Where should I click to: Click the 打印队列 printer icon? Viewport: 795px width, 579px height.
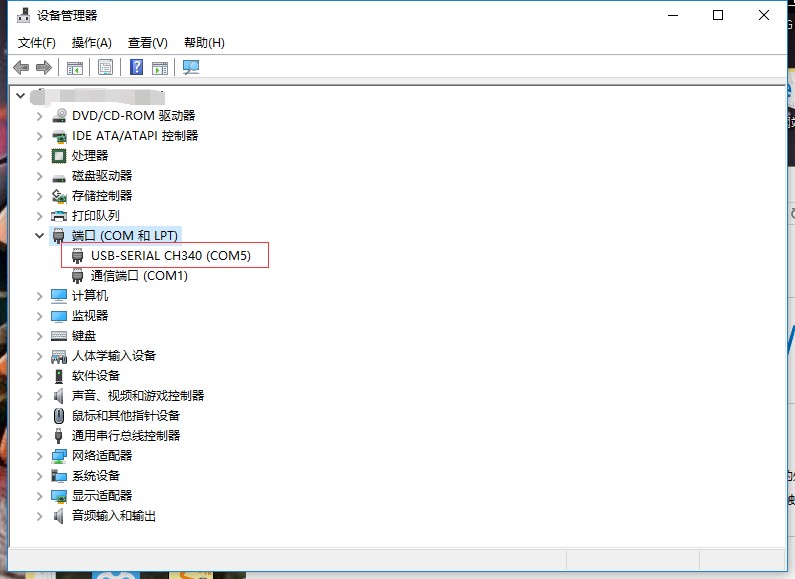point(59,216)
